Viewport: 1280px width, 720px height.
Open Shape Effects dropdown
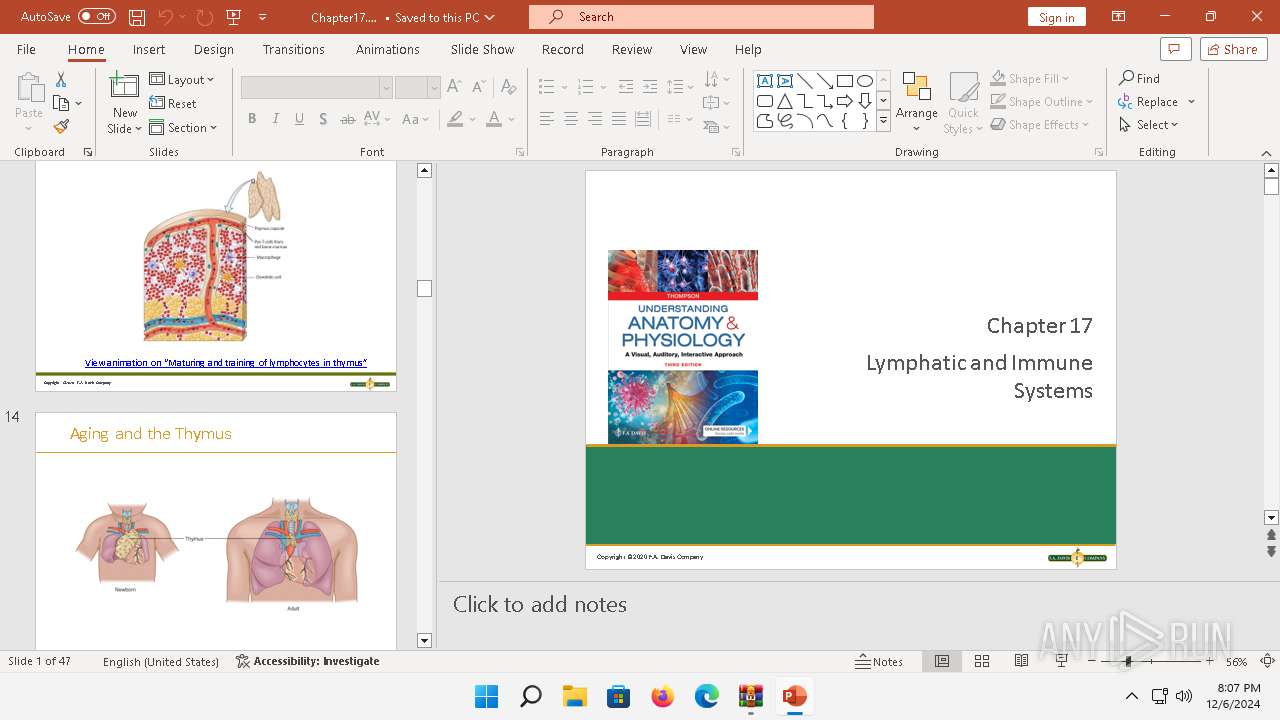click(1040, 125)
